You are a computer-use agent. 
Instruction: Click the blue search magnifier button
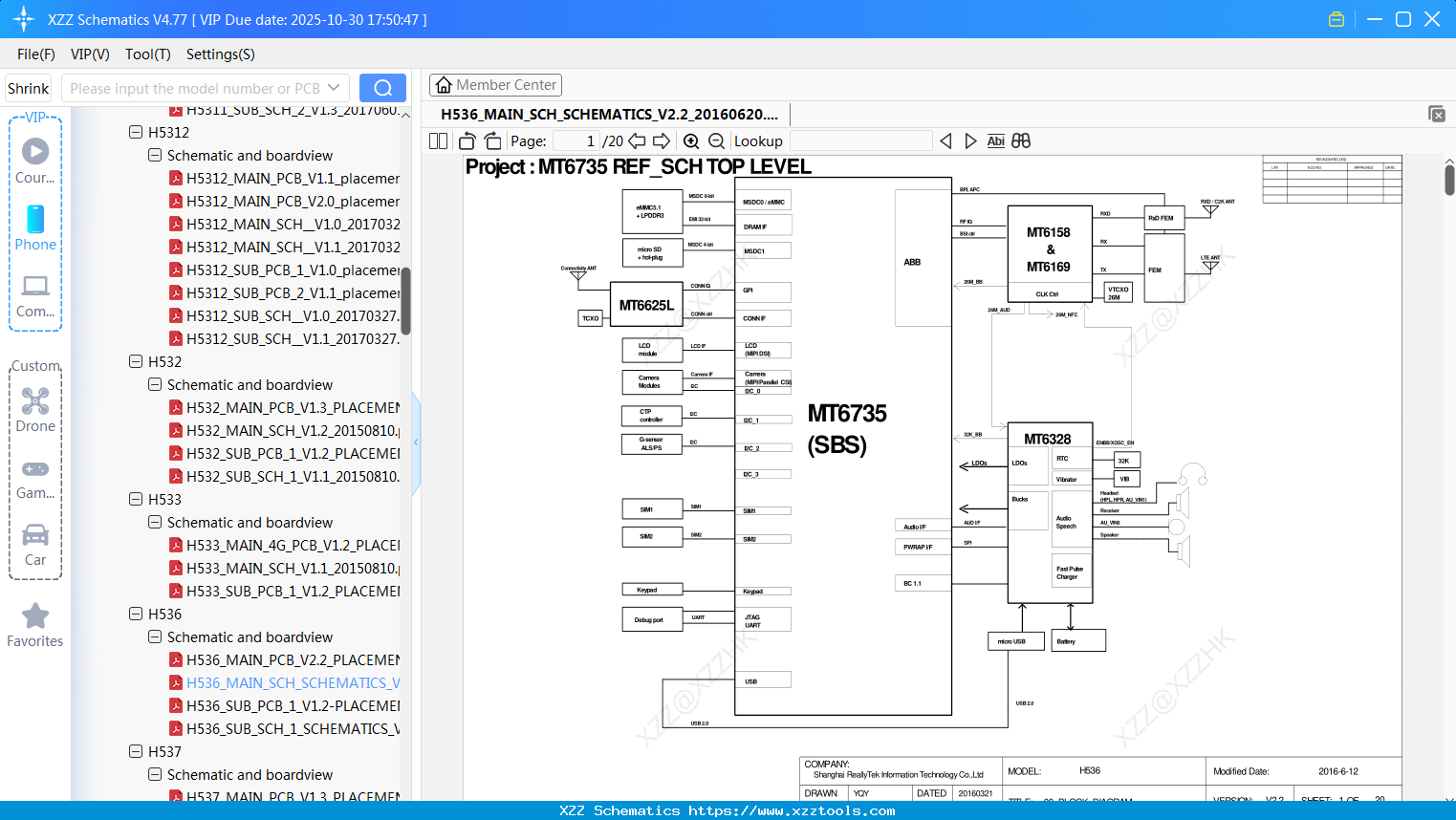(382, 87)
